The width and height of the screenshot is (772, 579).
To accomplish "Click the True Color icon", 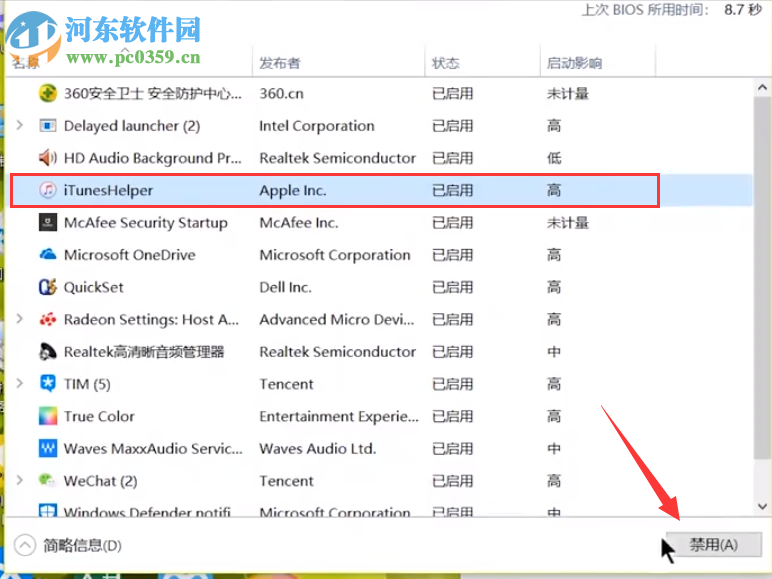I will tap(48, 416).
